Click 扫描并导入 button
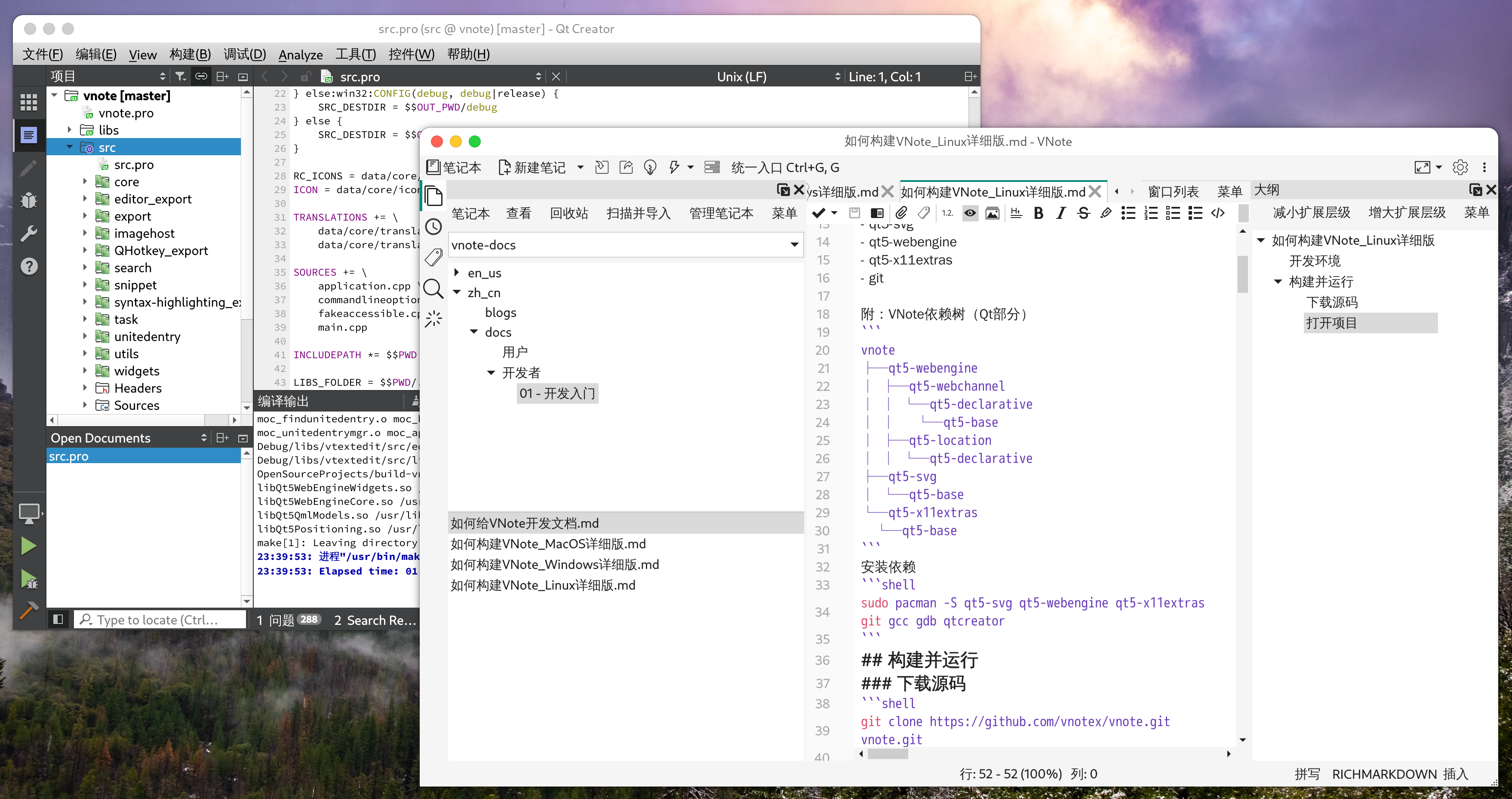The width and height of the screenshot is (1512, 799). [x=639, y=213]
